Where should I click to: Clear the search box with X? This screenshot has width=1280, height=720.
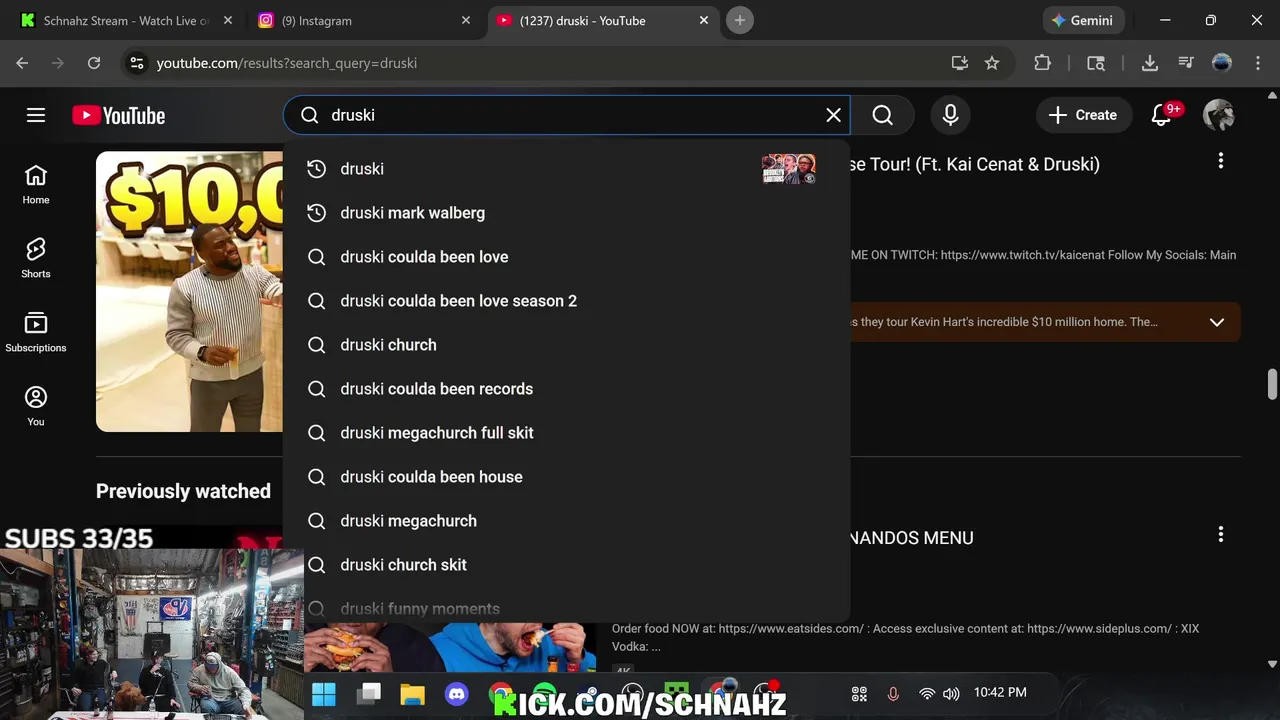(833, 115)
